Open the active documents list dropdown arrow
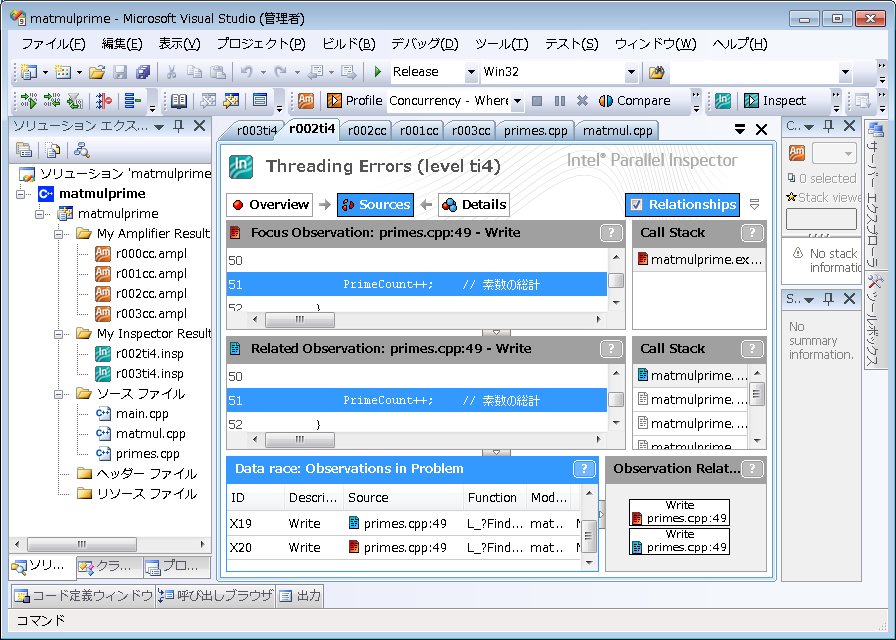896x640 pixels. (x=740, y=130)
